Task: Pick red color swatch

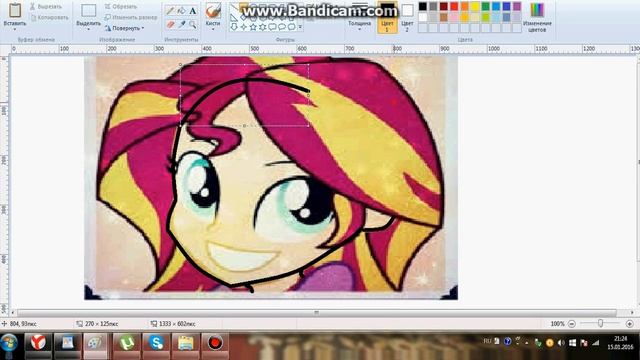Action: [x=454, y=6]
